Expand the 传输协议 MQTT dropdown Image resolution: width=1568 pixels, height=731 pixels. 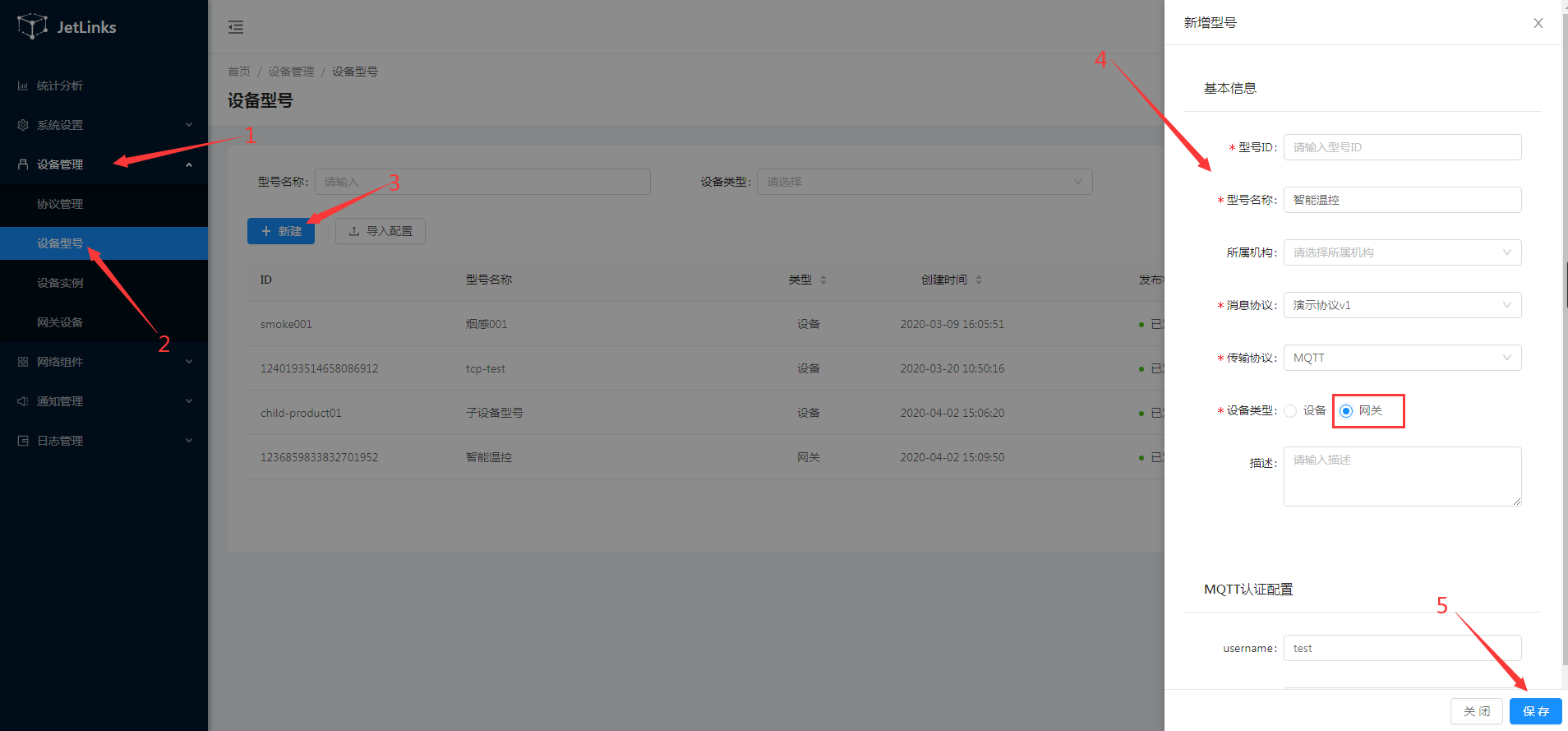1402,358
